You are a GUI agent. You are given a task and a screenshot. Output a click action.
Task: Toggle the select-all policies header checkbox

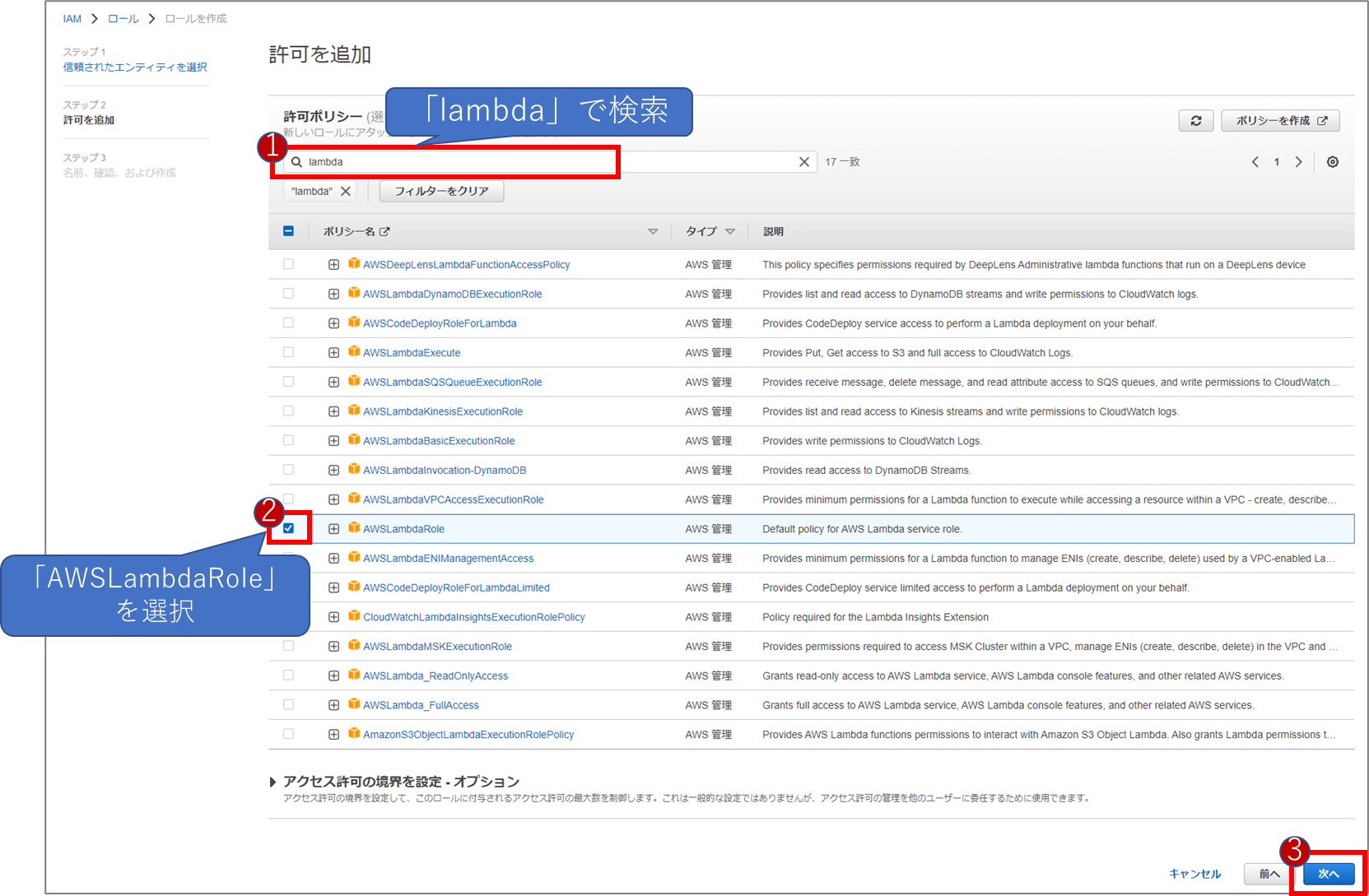[x=288, y=231]
